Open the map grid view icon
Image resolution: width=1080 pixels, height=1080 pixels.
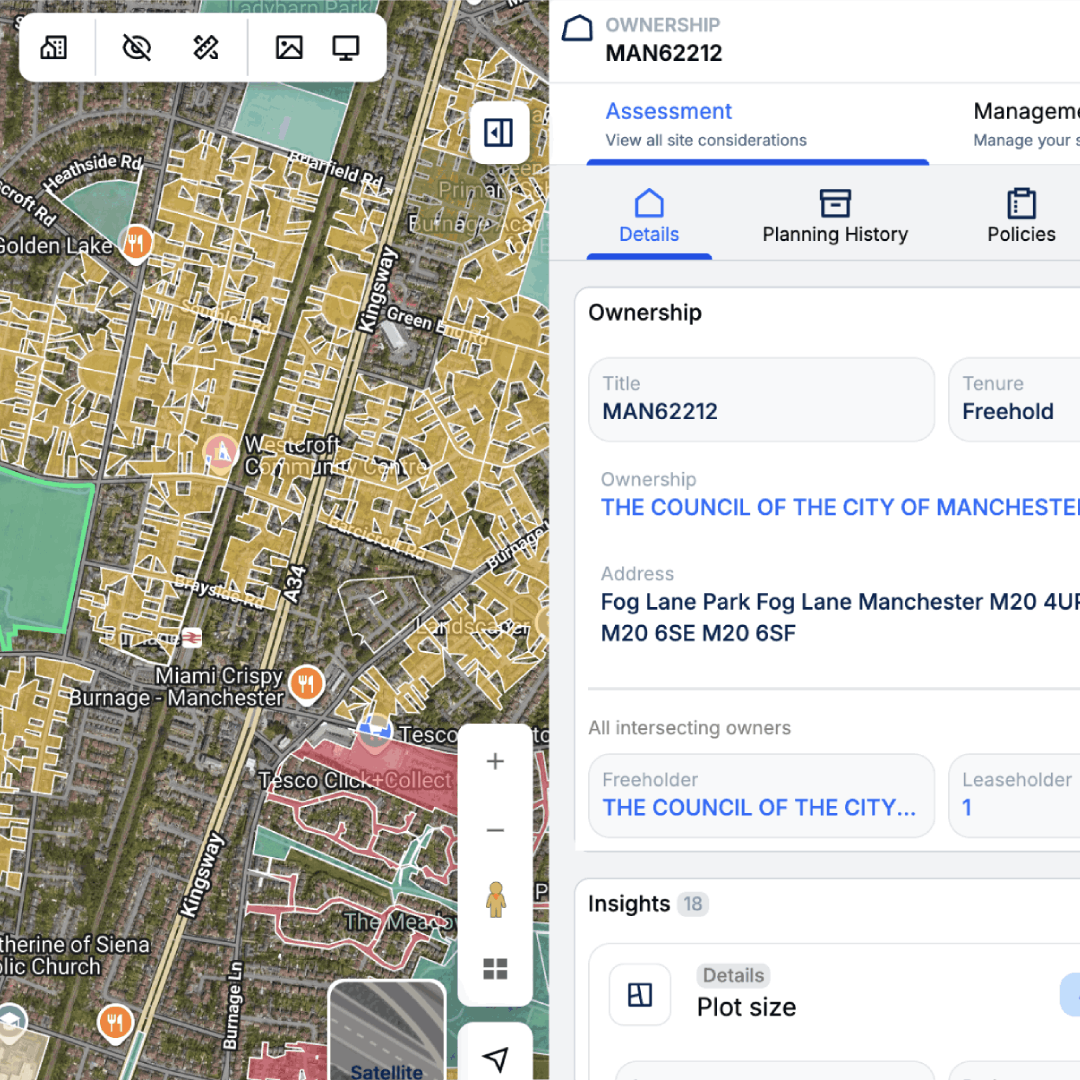[495, 969]
